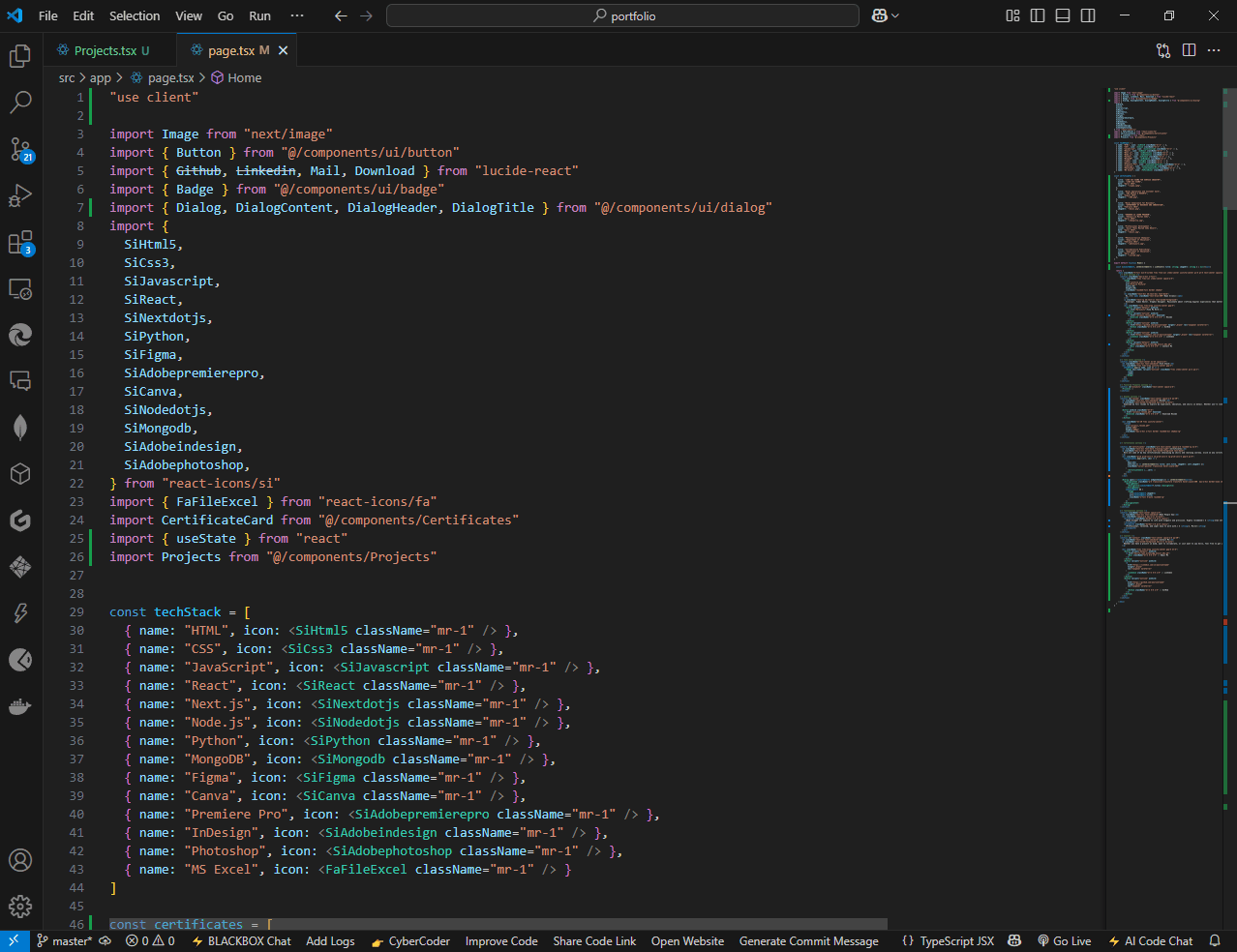Place cursor on "const techStack" line
This screenshot has height=952, width=1237.
(179, 612)
